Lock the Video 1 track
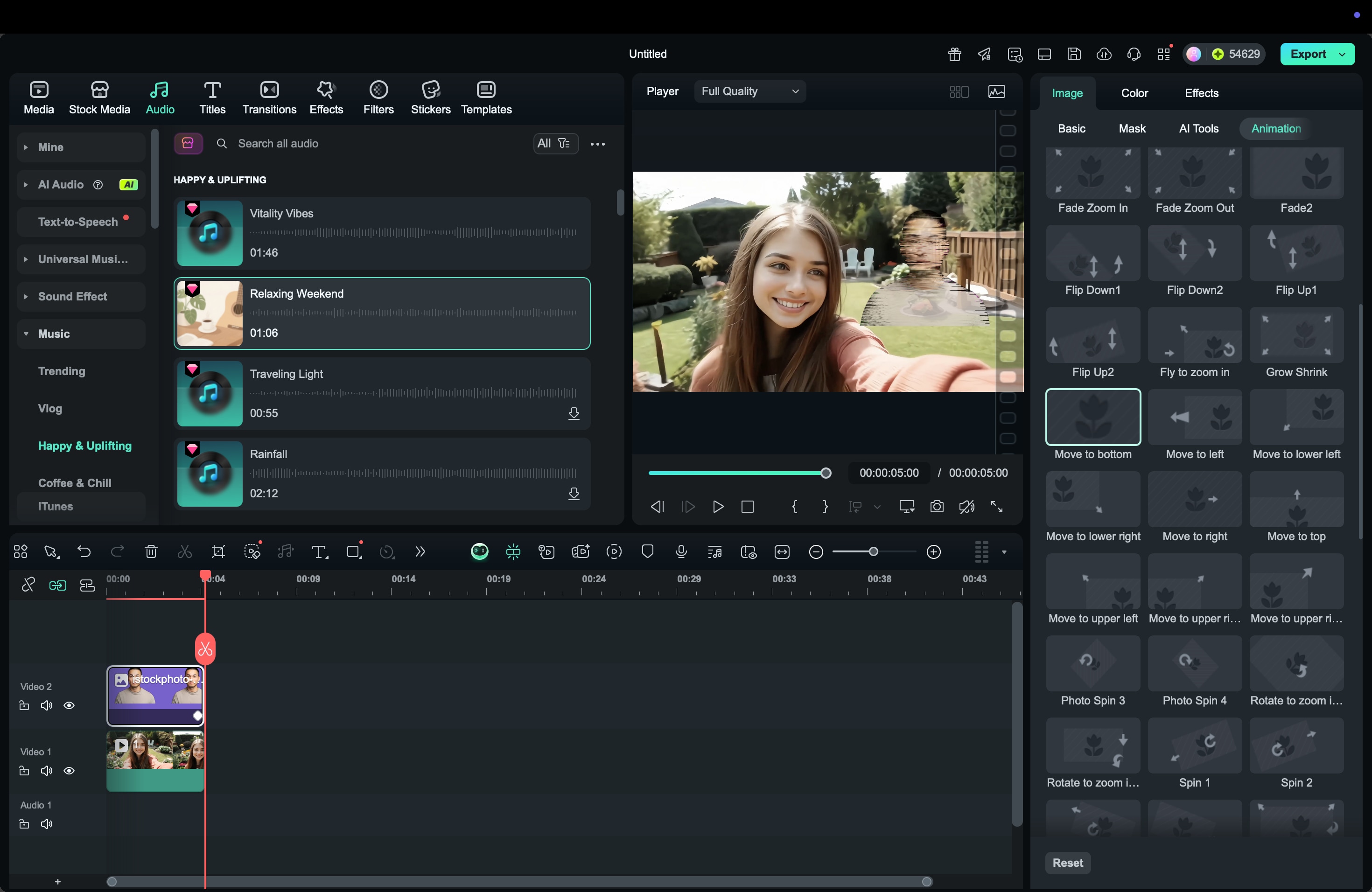Screen dimensions: 1372x892 (24, 771)
